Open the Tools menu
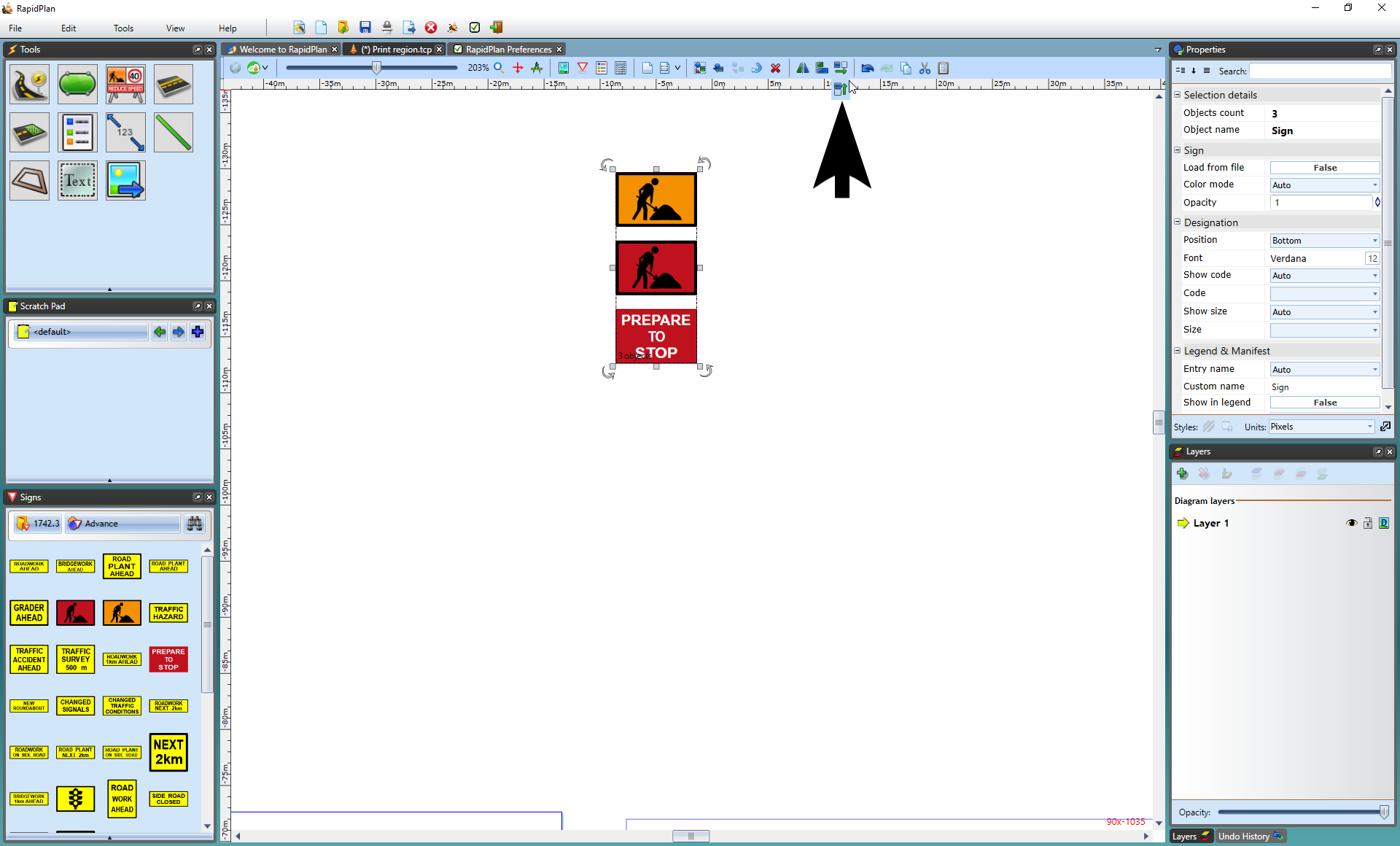This screenshot has width=1400, height=846. 123,28
